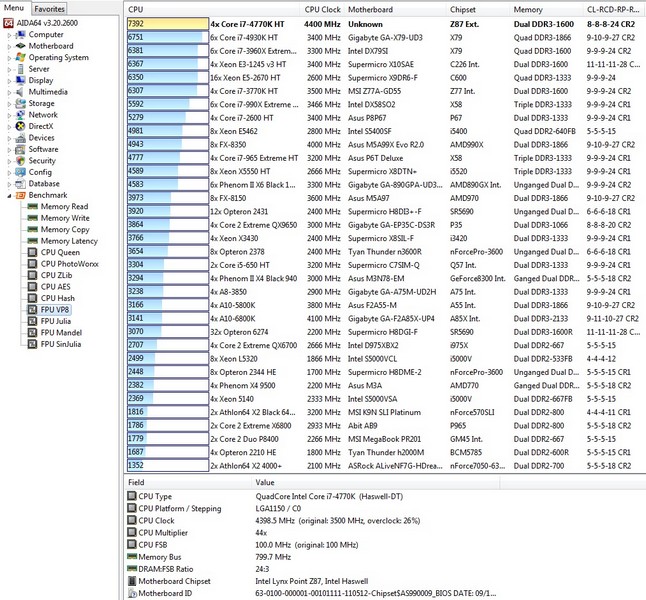Sort by the CPU column header
The height and width of the screenshot is (600, 646).
pos(212,9)
